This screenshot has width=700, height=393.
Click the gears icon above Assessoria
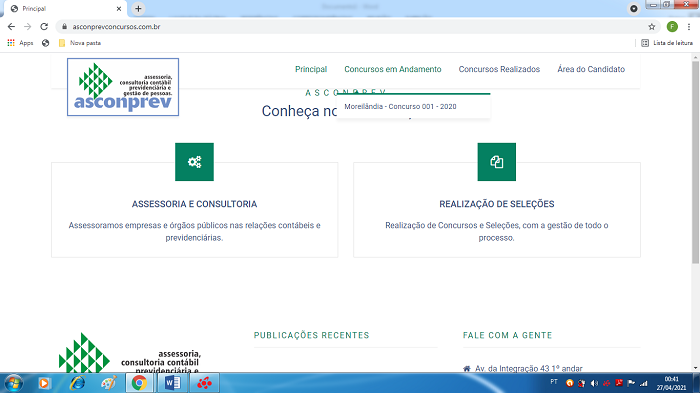194,162
